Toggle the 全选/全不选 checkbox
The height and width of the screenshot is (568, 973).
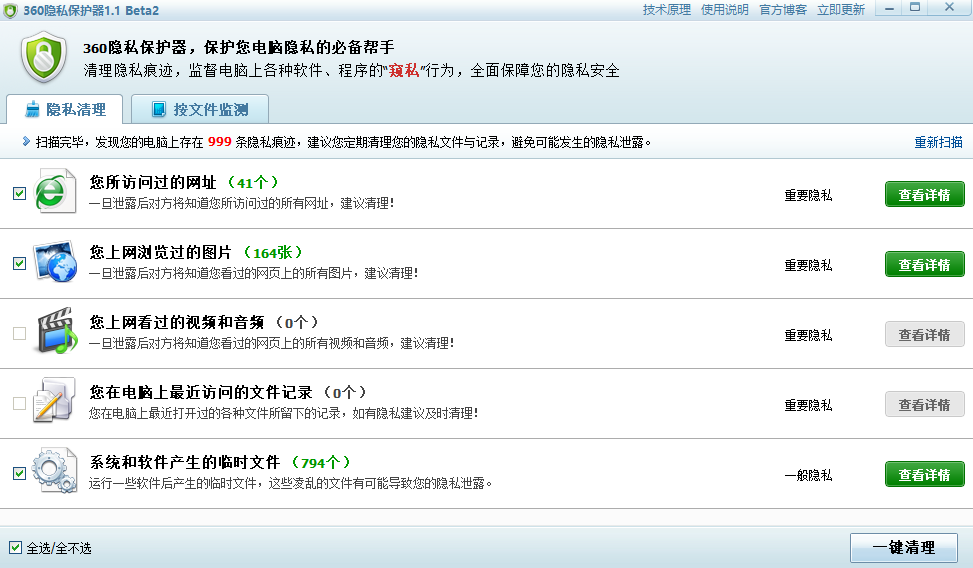[x=15, y=547]
